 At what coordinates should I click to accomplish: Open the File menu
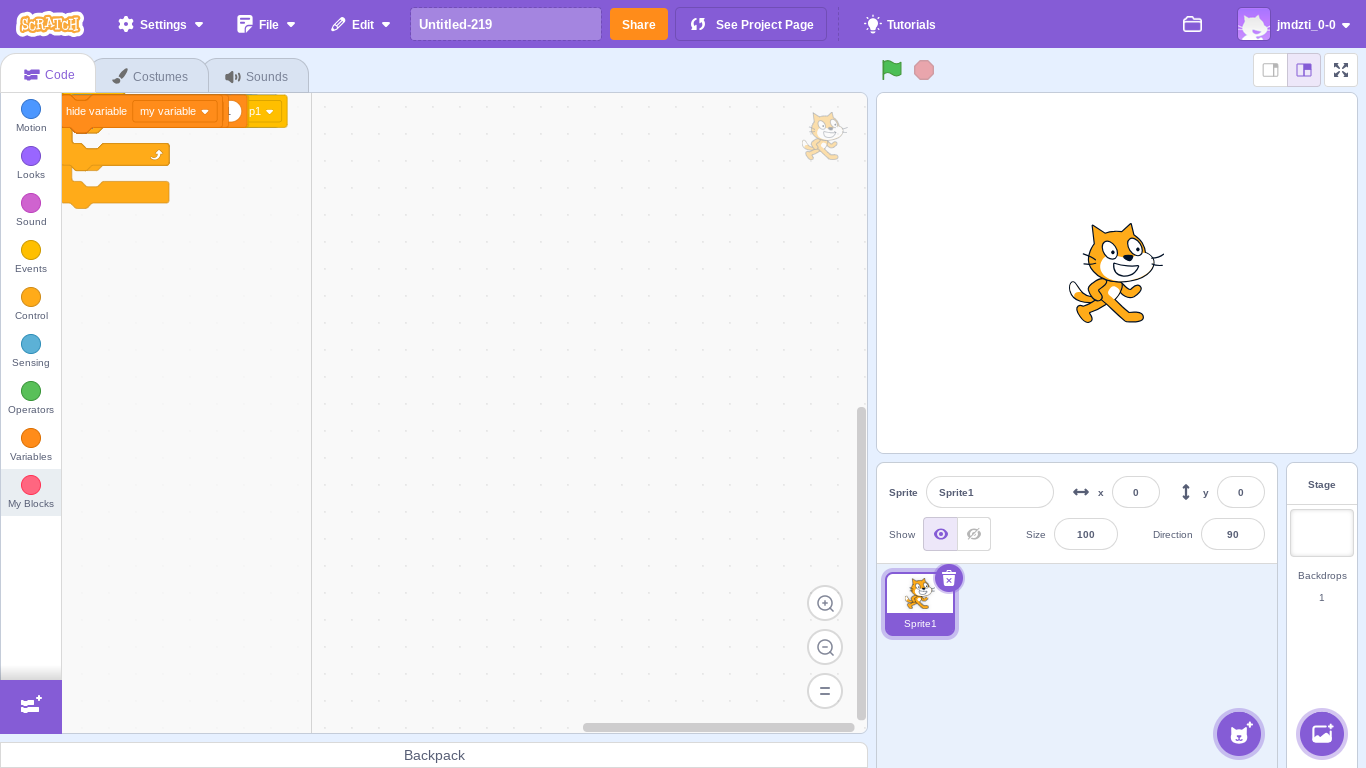[267, 24]
